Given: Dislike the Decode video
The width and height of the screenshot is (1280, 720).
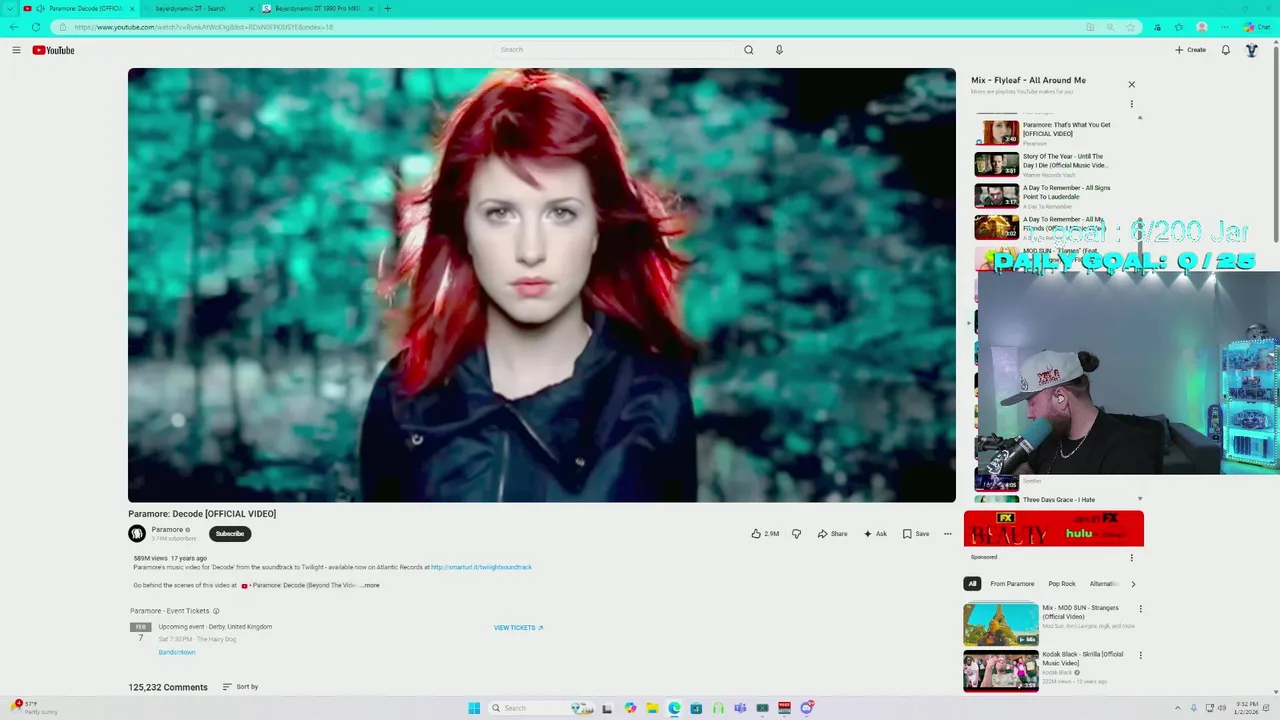Looking at the screenshot, I should 796,534.
